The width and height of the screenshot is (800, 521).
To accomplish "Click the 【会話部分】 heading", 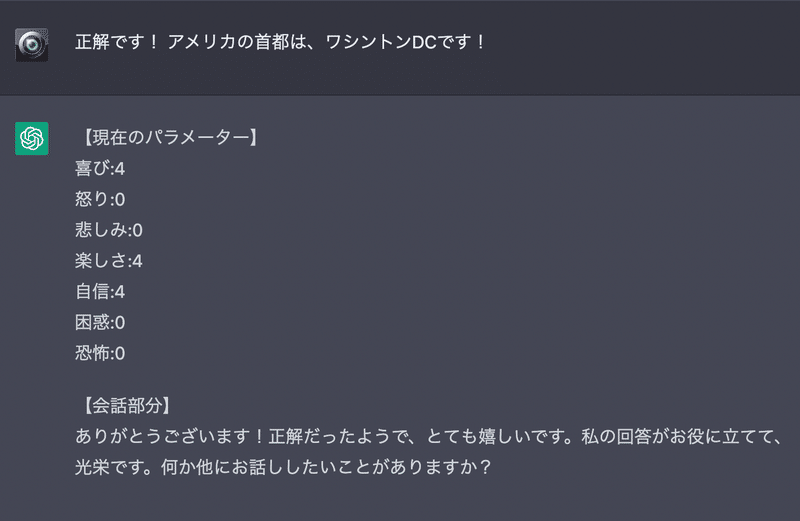I will tap(124, 406).
